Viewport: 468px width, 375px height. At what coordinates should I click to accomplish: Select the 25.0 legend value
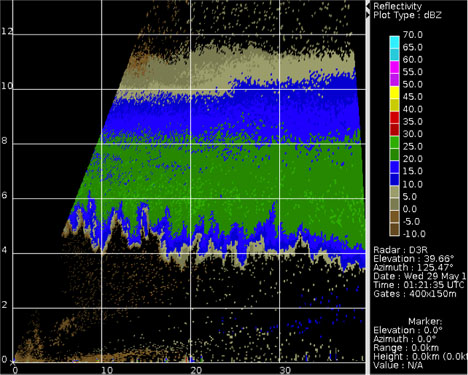(412, 147)
